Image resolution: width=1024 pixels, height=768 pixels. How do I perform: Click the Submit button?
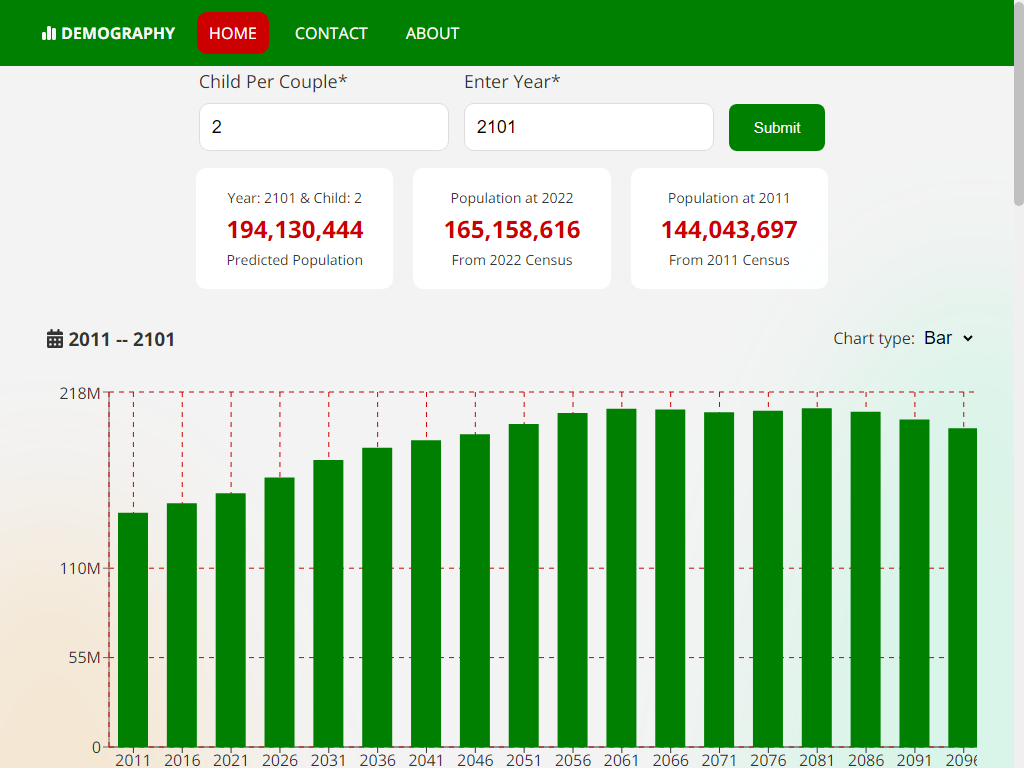click(776, 127)
